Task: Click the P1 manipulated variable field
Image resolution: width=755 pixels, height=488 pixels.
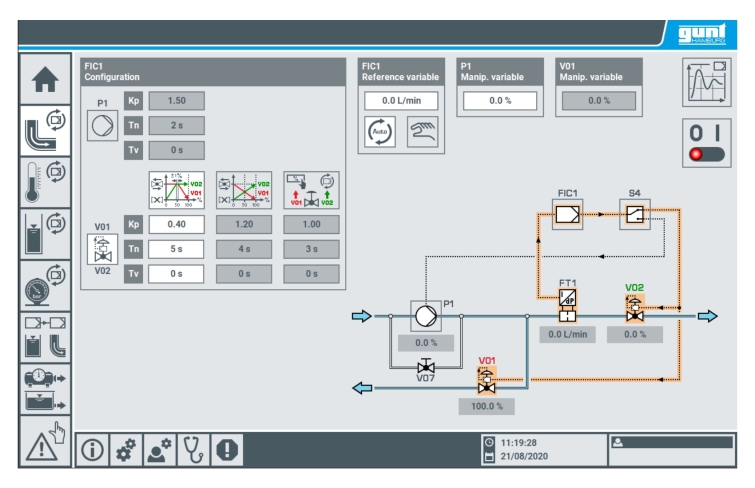Action: click(500, 101)
